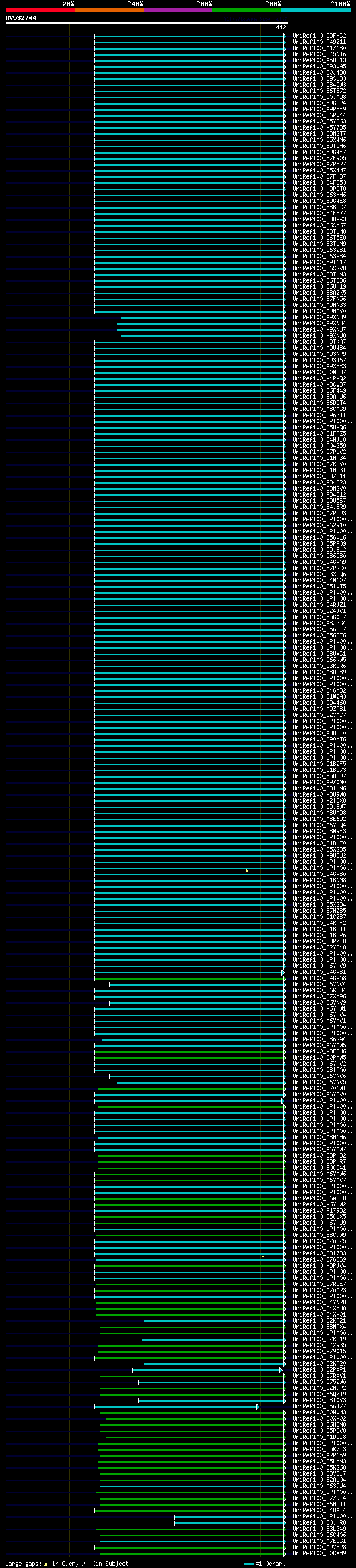Select hit label UniRef100_Q2H9P2

(319, 1388)
